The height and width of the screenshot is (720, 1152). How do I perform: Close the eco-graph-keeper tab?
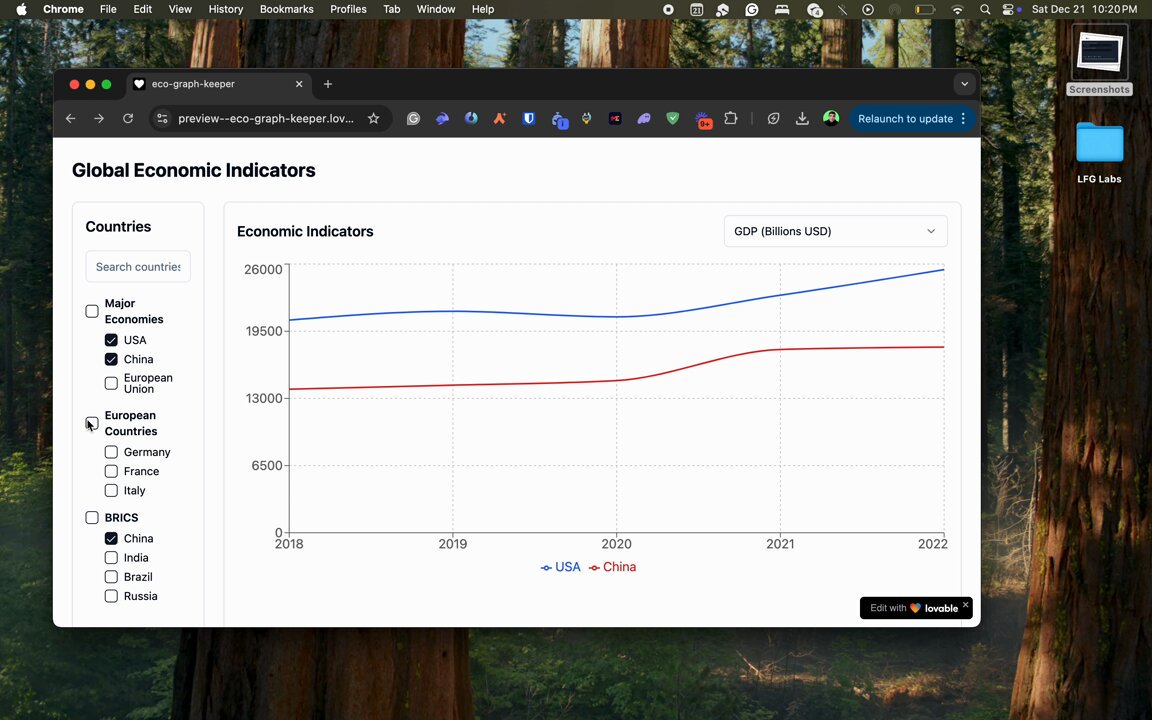pyautogui.click(x=299, y=84)
